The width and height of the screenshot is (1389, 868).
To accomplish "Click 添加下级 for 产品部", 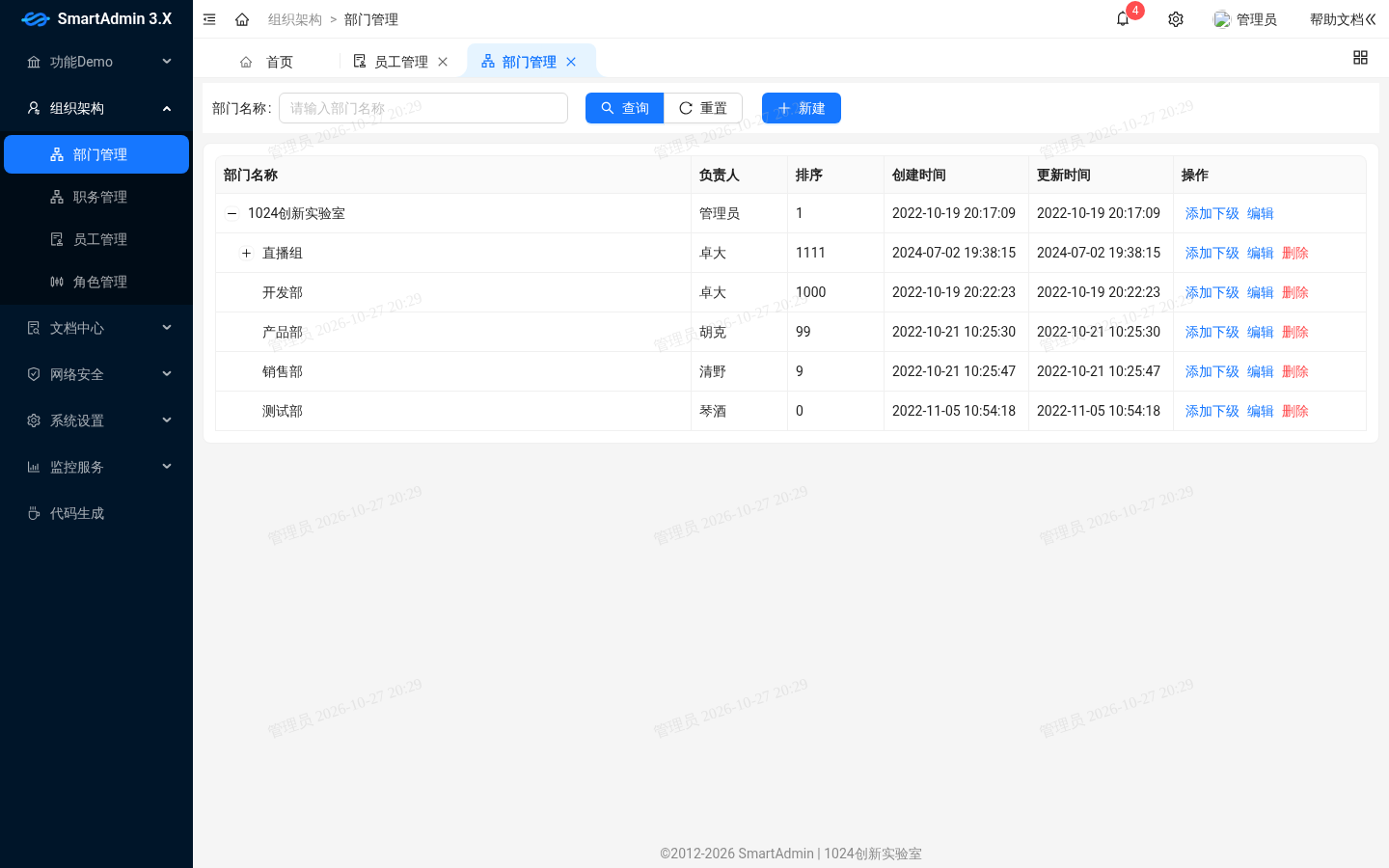I will [1212, 332].
